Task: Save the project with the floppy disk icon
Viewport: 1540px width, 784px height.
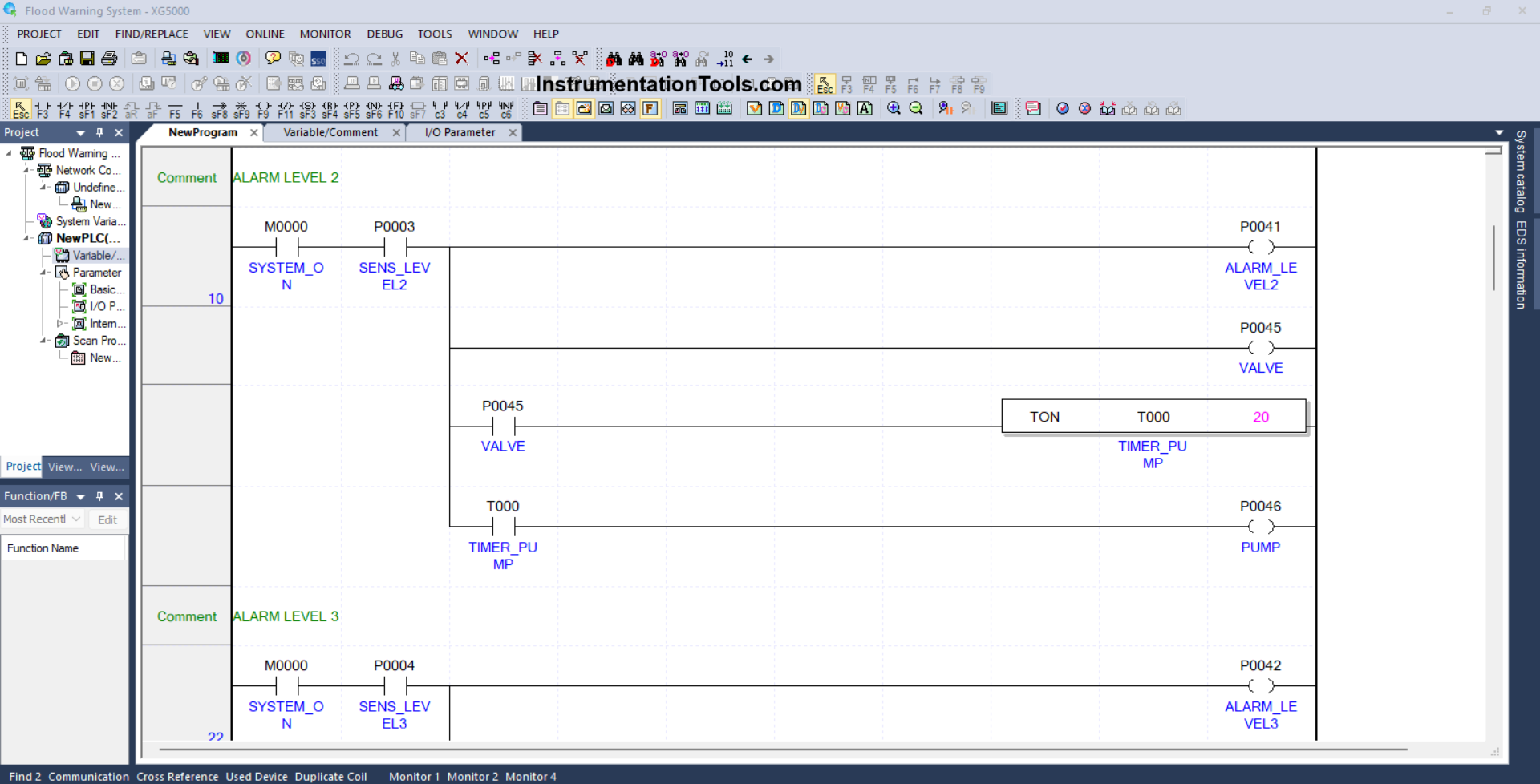Action: (87, 59)
